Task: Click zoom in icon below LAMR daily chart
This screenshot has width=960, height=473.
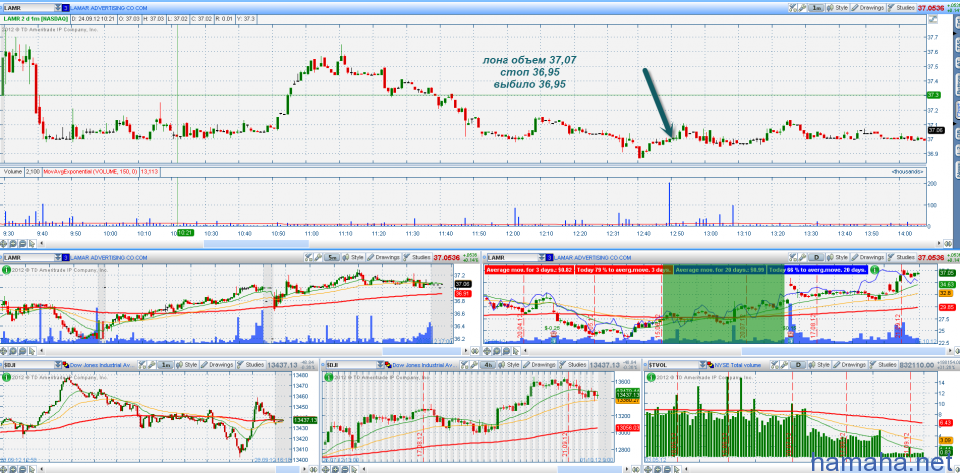Action: pyautogui.click(x=496, y=351)
